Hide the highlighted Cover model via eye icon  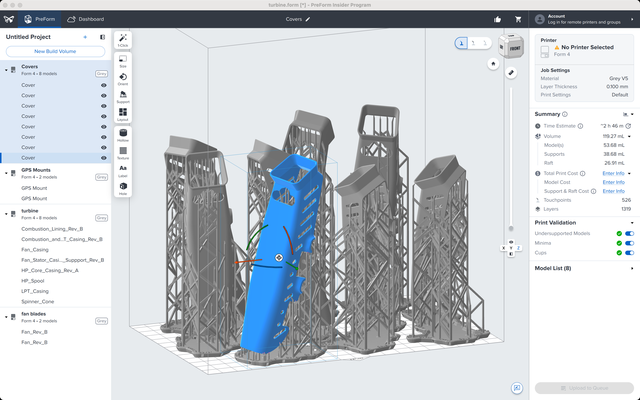click(x=104, y=158)
